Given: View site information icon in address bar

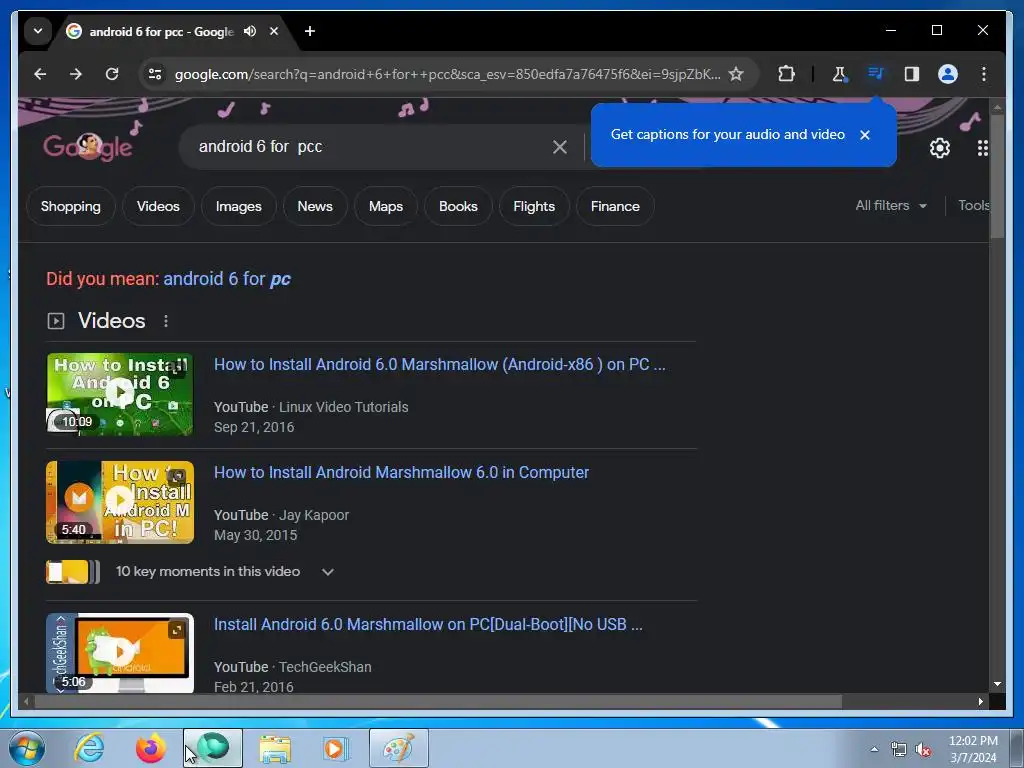Looking at the screenshot, I should 155,74.
